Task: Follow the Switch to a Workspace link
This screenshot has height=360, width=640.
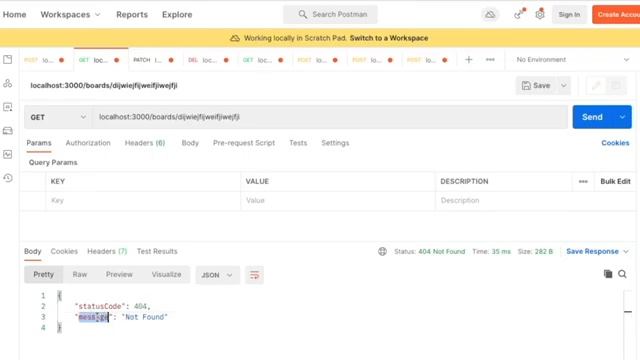Action: coord(389,38)
